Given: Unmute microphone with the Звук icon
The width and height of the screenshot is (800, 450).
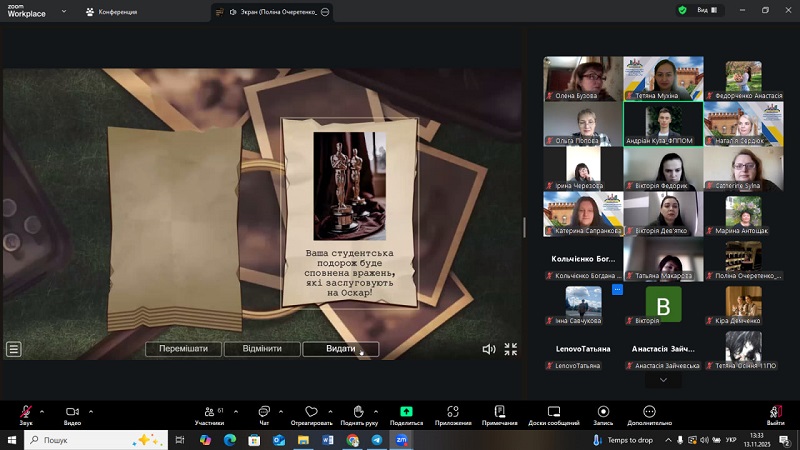Looking at the screenshot, I should click(25, 412).
